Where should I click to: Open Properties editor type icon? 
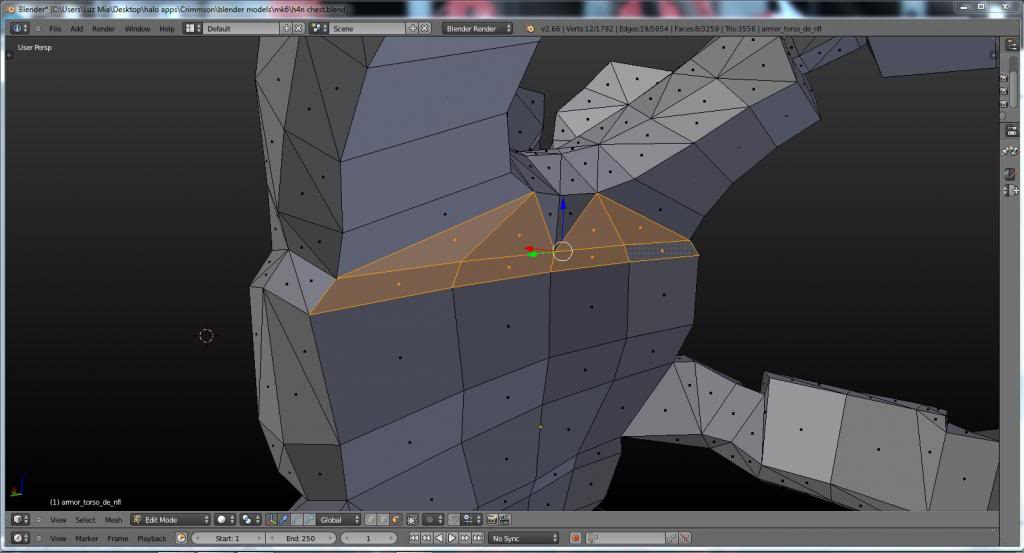1012,131
